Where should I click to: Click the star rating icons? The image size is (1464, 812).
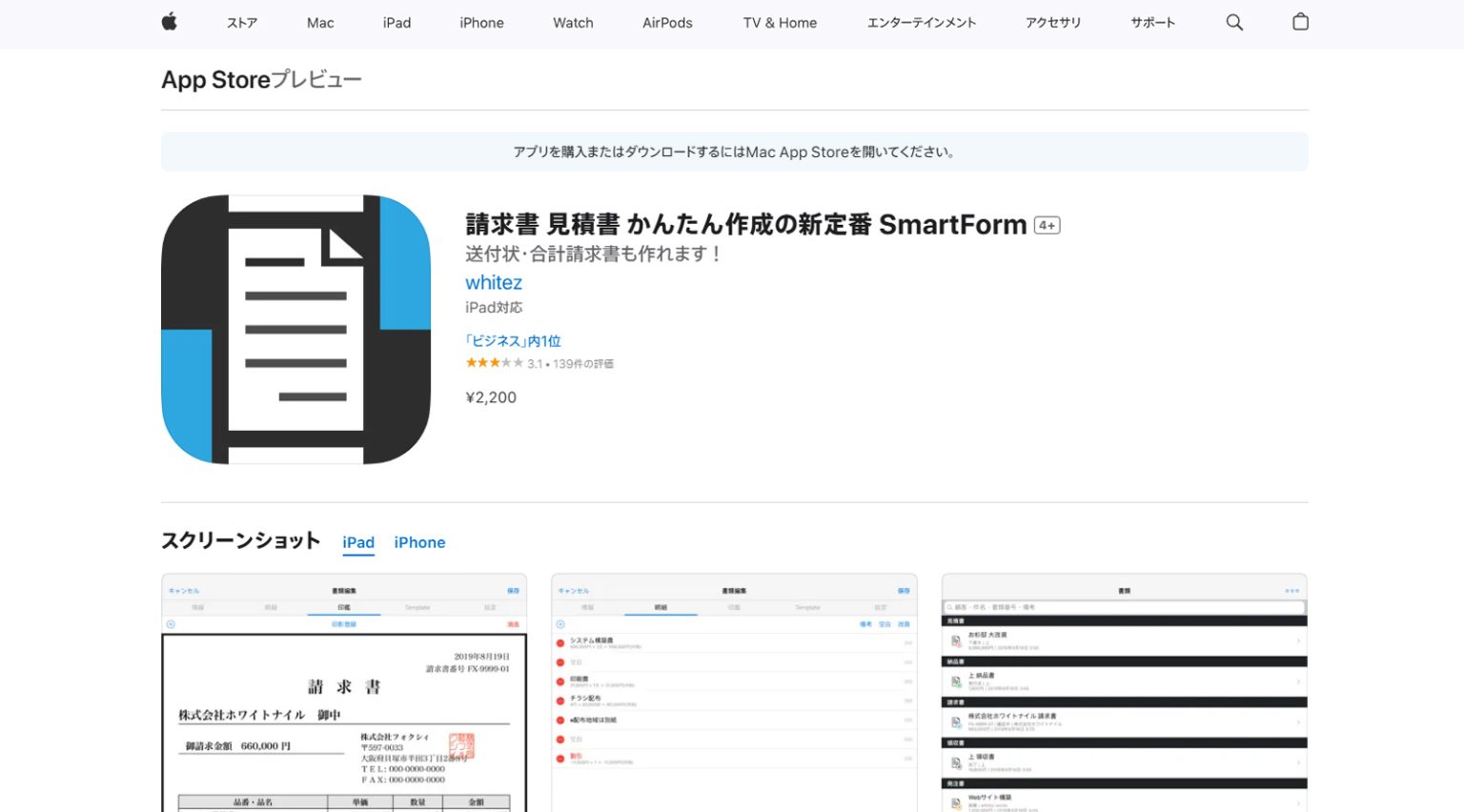coord(494,363)
